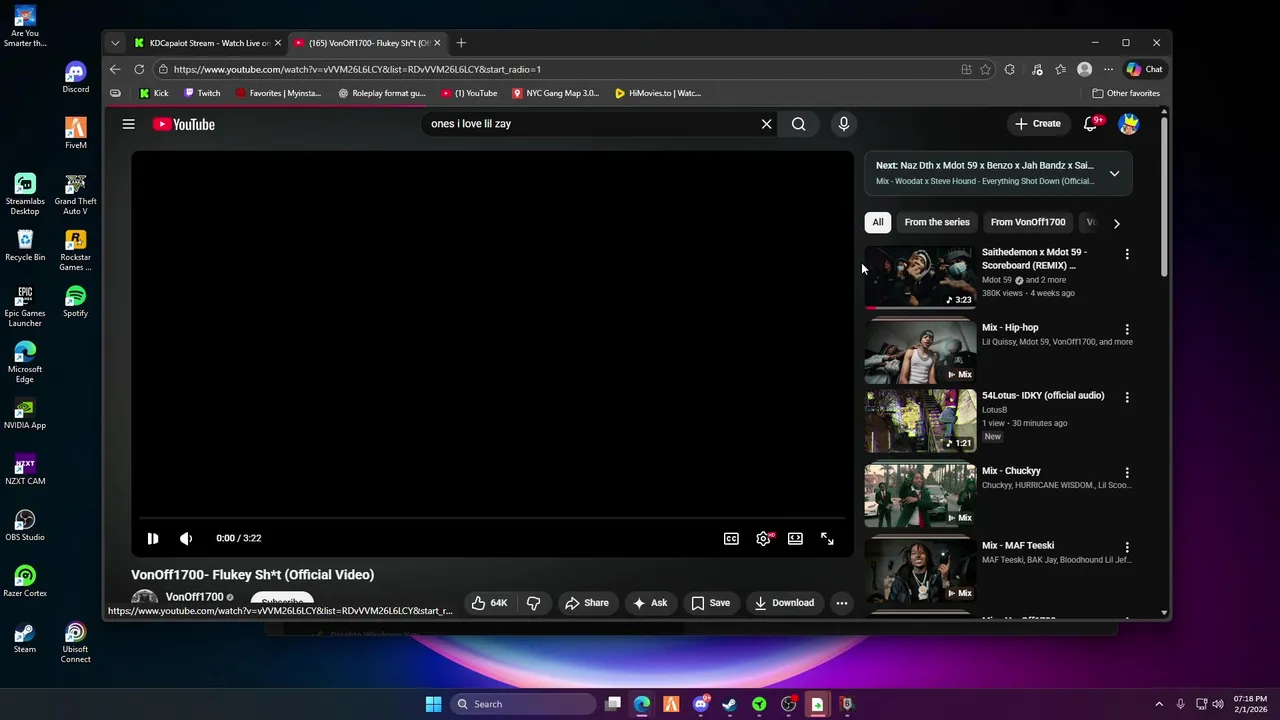Open a new browser tab
Image resolution: width=1280 pixels, height=720 pixels.
(x=461, y=43)
